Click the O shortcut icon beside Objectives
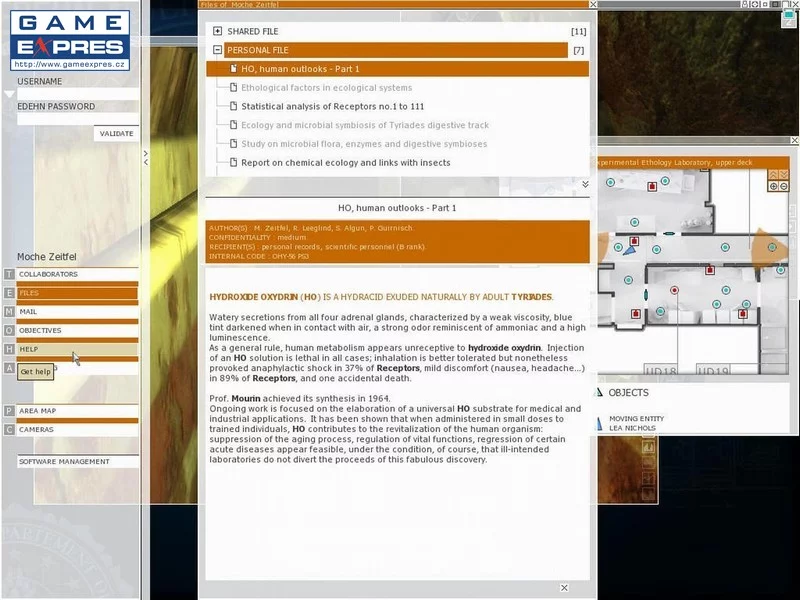 (9, 330)
